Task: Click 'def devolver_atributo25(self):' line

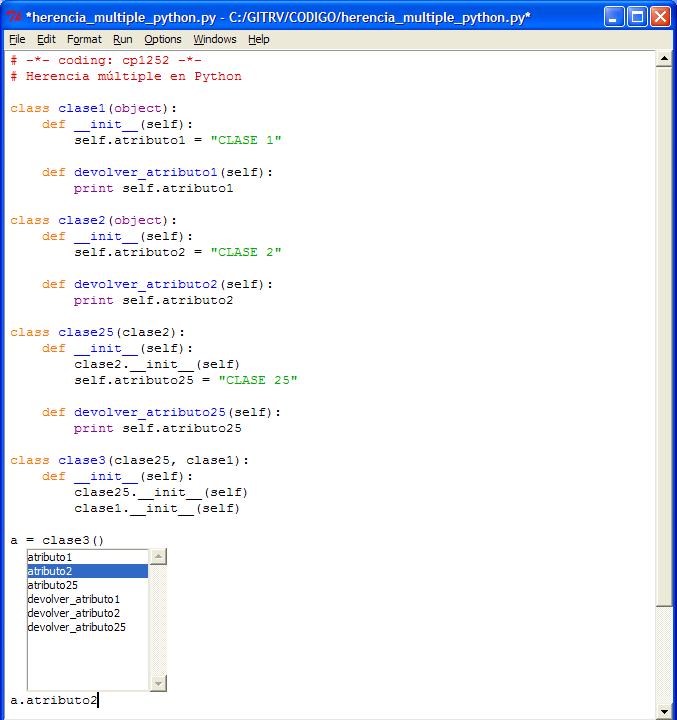Action: tap(162, 412)
